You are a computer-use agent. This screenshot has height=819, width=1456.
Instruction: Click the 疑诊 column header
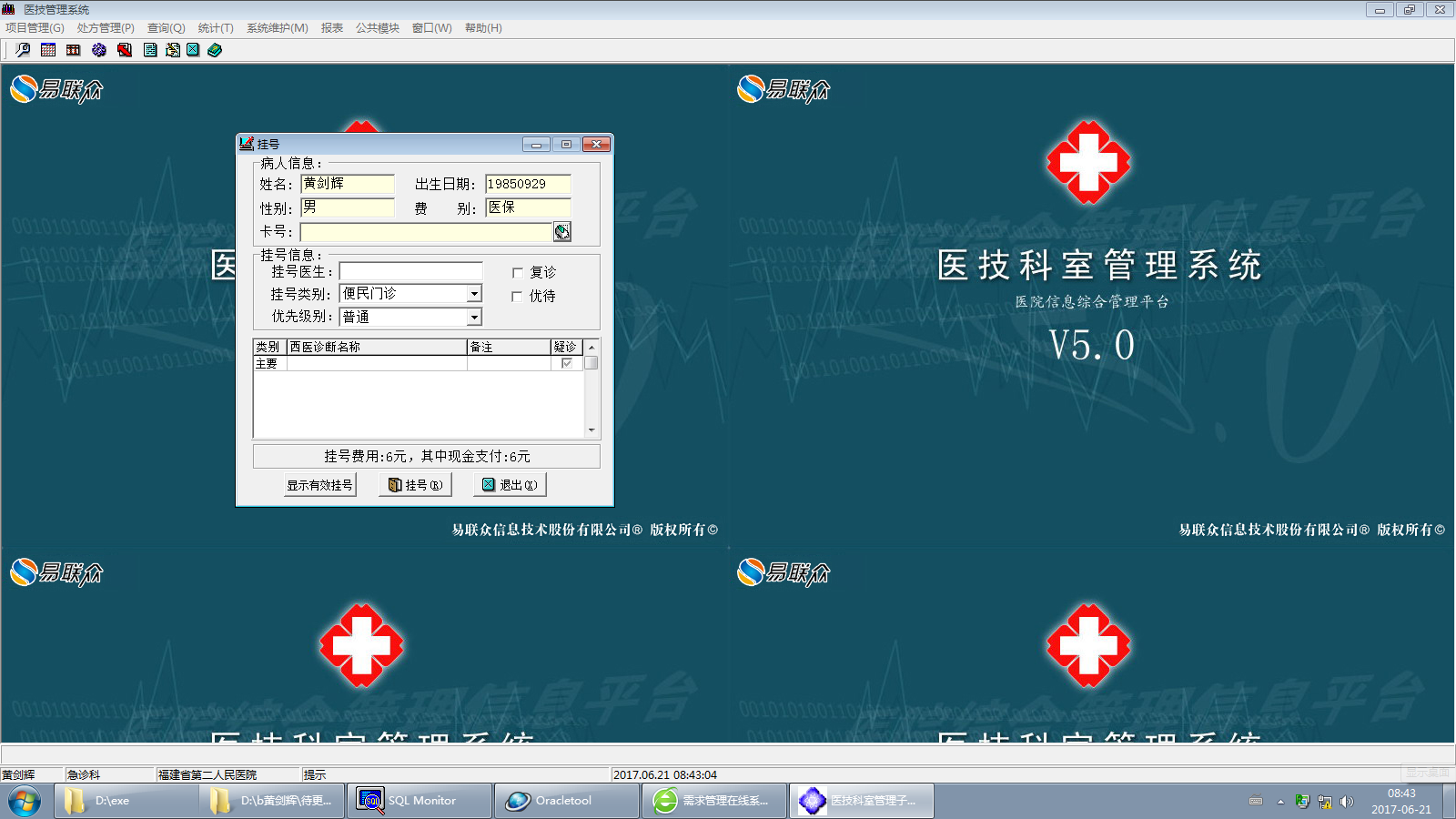click(x=566, y=347)
